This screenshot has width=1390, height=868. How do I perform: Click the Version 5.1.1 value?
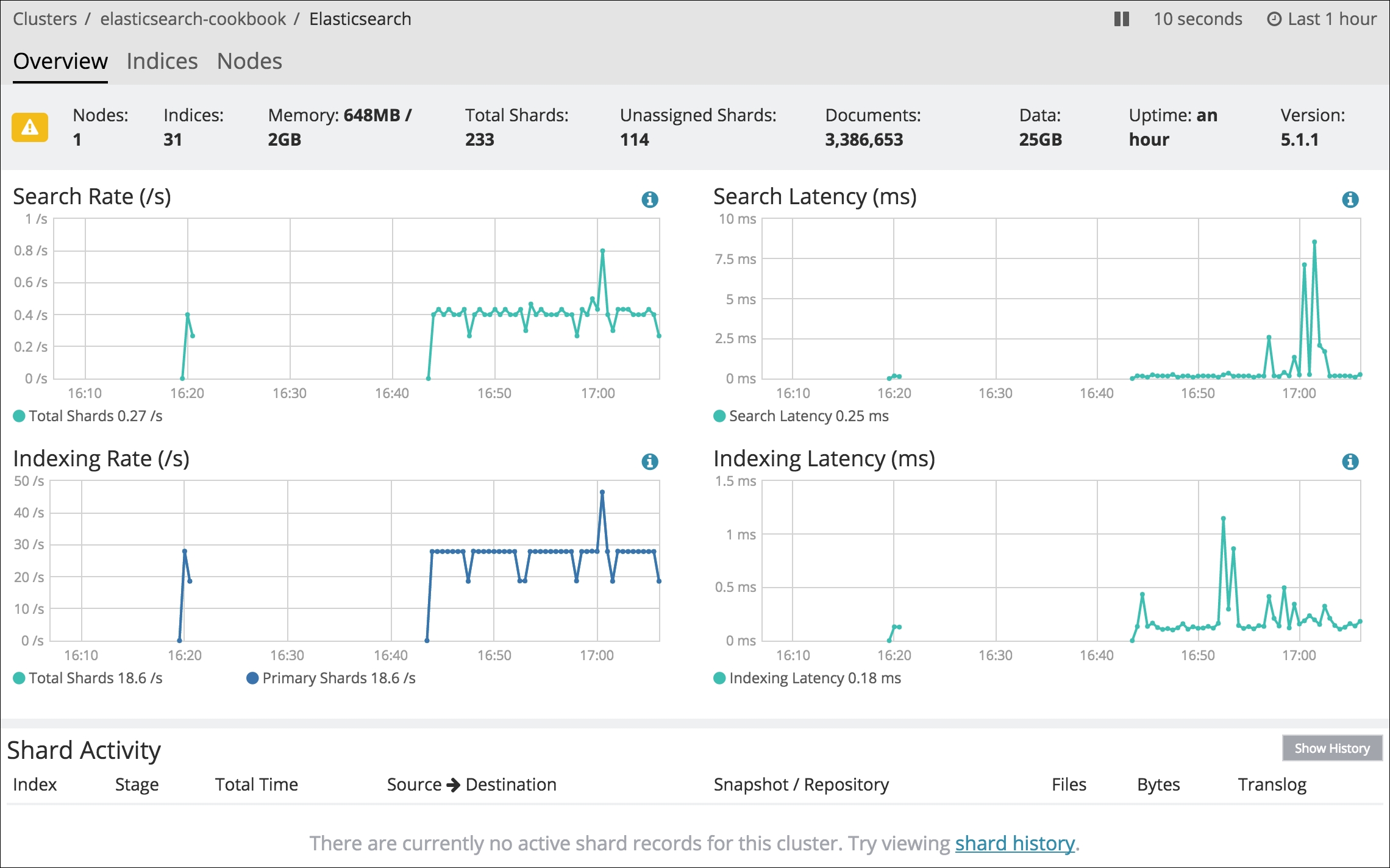(1299, 140)
